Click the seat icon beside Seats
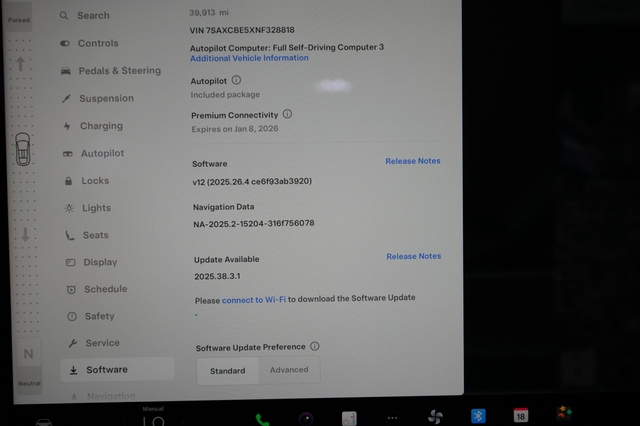640x426 pixels. coord(70,235)
